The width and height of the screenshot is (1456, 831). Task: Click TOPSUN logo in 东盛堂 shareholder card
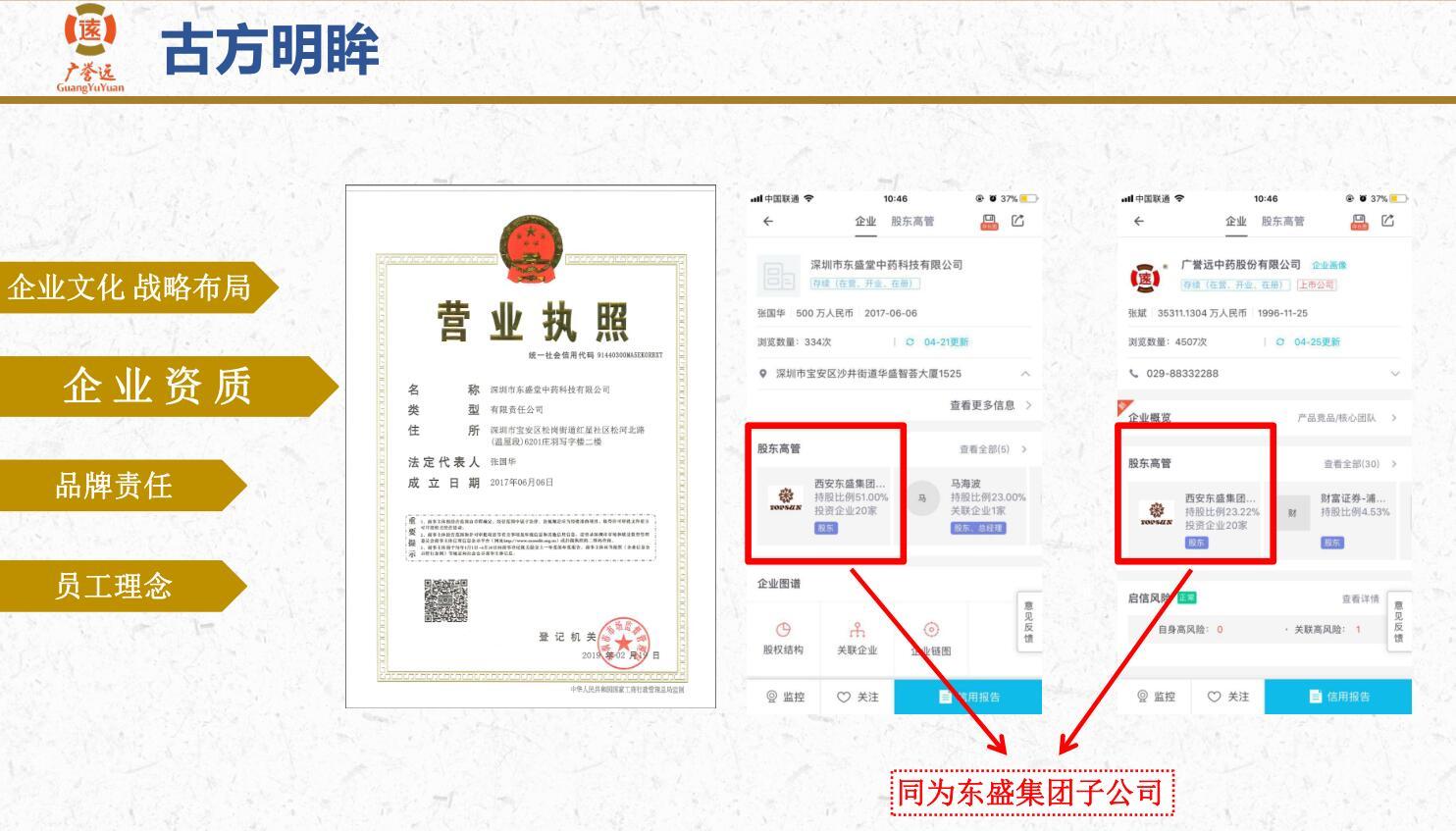pos(785,499)
